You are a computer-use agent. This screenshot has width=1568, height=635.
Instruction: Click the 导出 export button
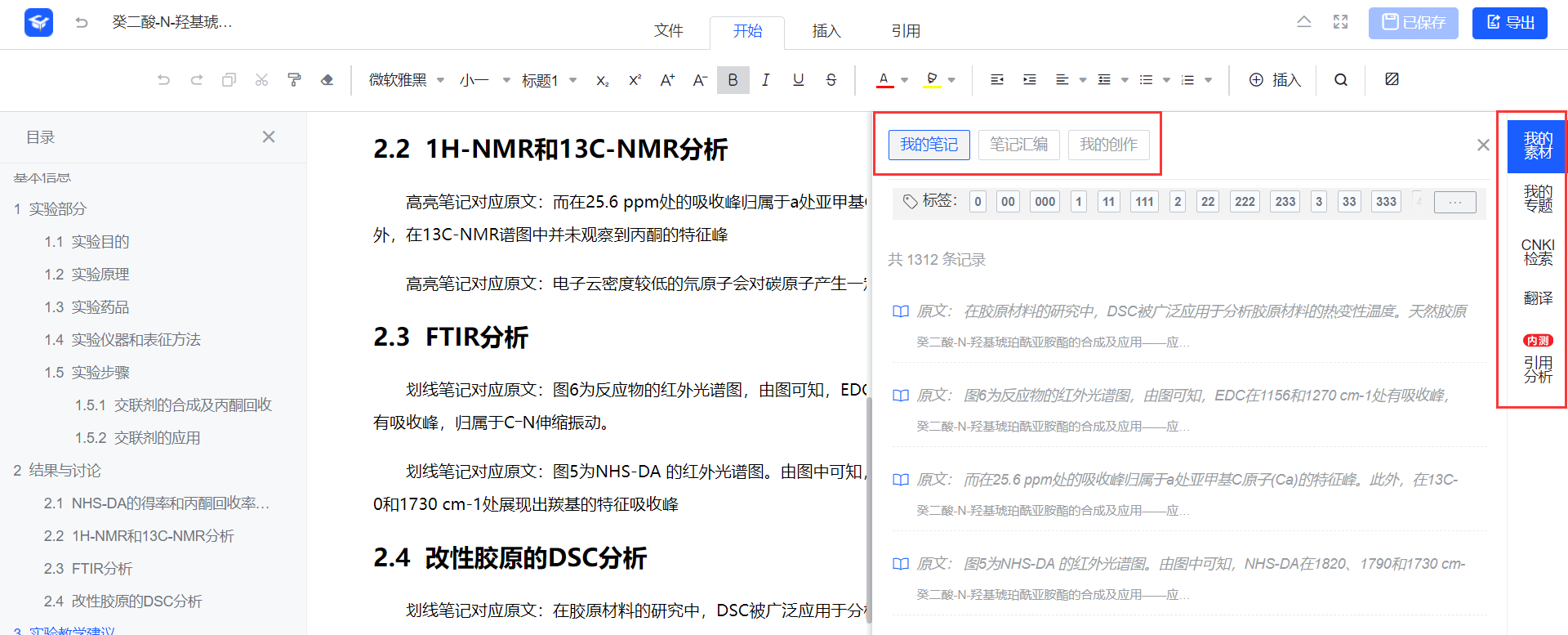coord(1509,23)
